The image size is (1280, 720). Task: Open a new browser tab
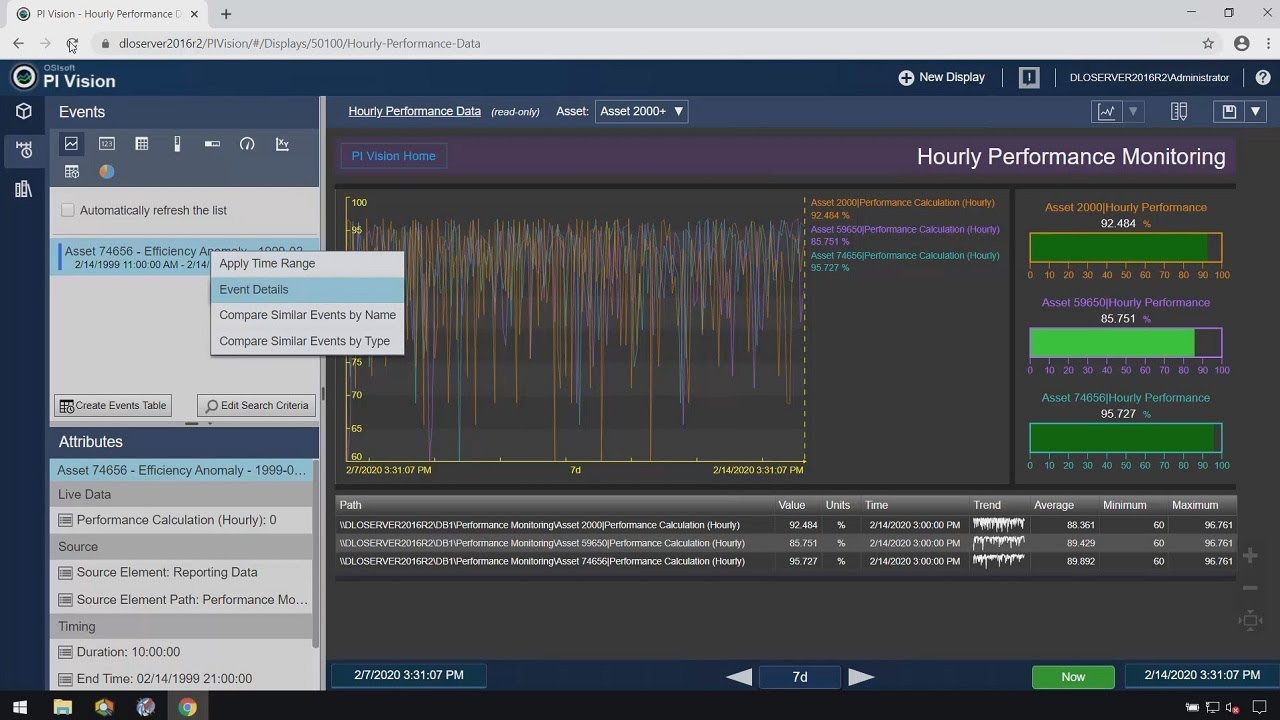click(226, 14)
